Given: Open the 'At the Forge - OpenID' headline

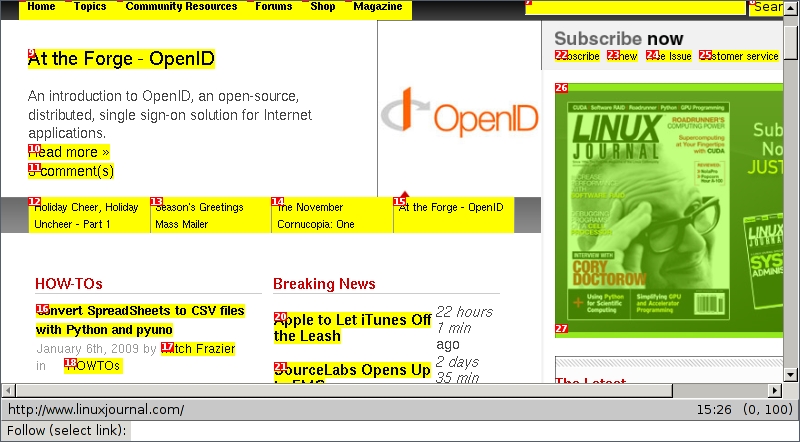Looking at the screenshot, I should coord(121,59).
